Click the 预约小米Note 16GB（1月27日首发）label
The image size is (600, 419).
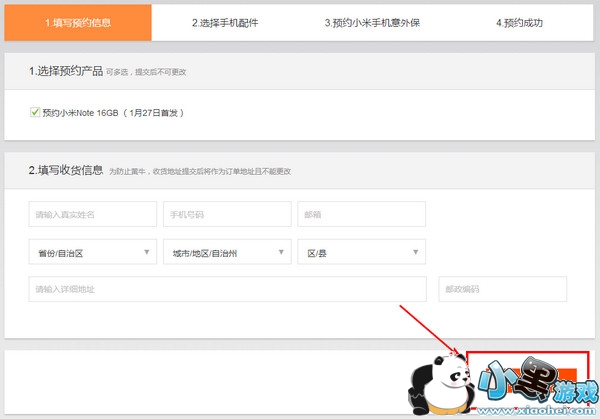(x=113, y=113)
